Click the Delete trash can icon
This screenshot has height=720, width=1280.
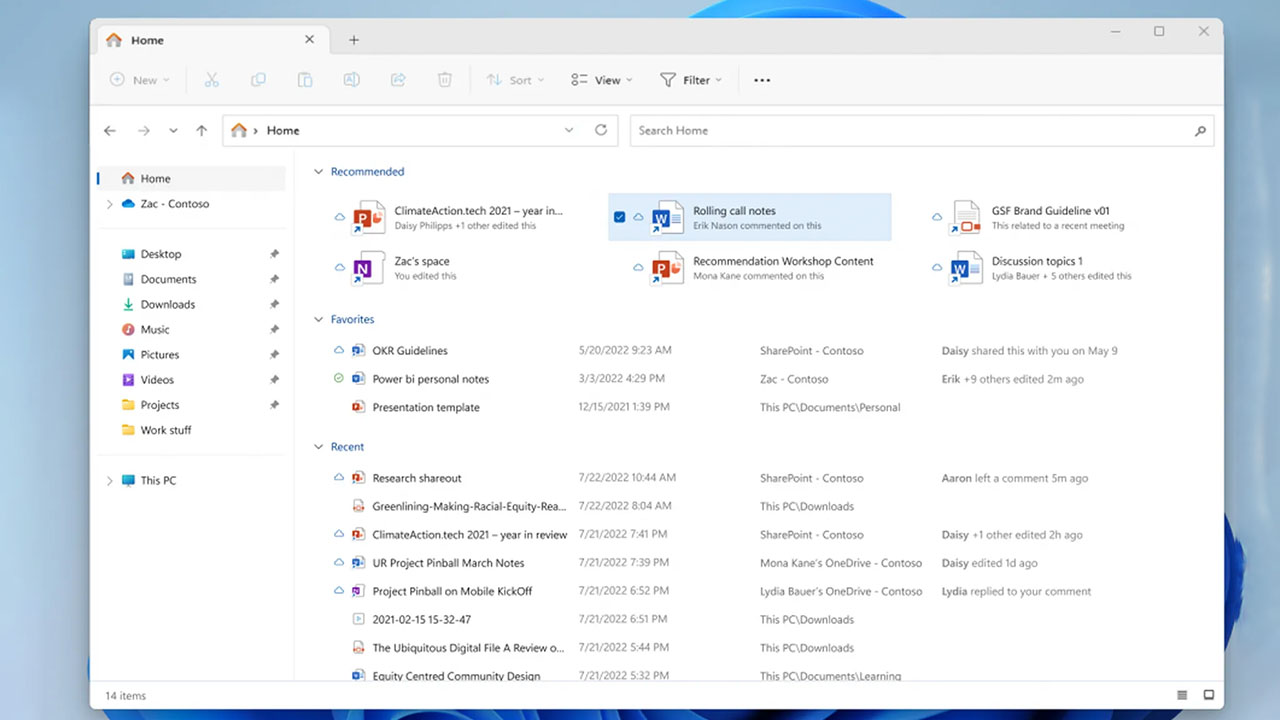(445, 80)
